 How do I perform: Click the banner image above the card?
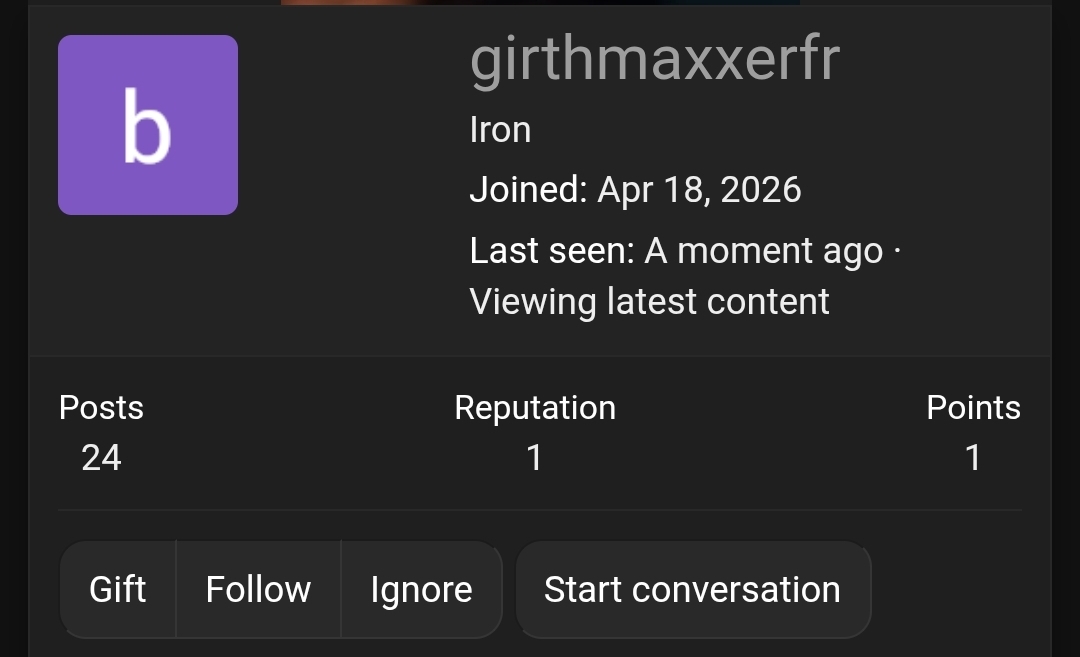pos(540,6)
